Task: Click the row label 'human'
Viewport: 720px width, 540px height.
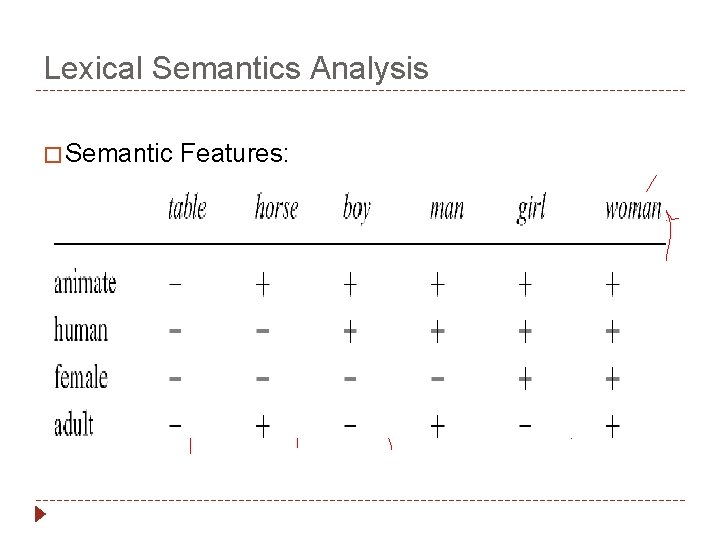Action: coord(81,330)
